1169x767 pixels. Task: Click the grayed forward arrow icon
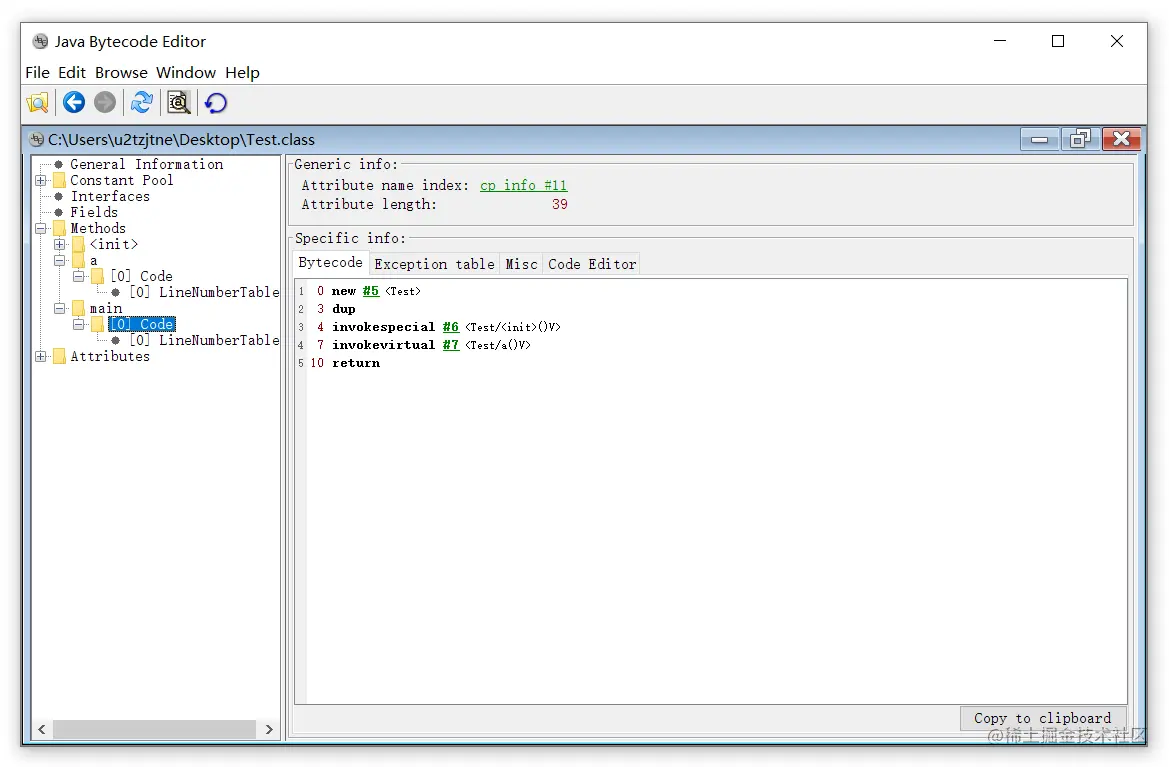[105, 102]
